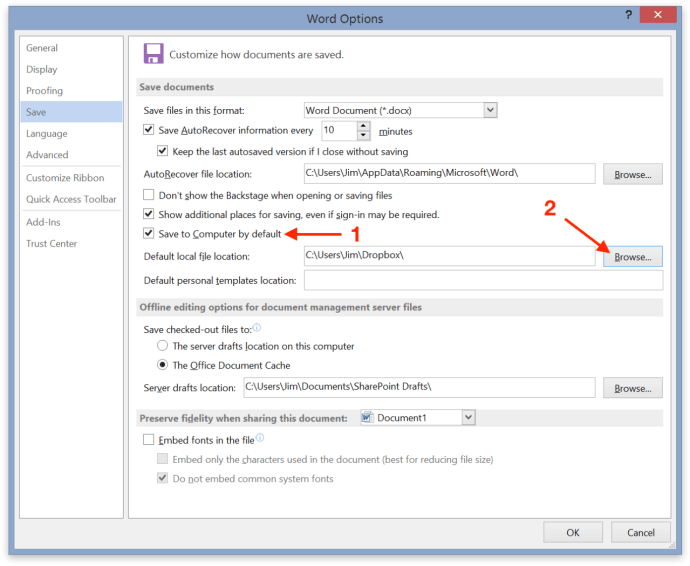Screen dimensions: 690x566
Task: Click the info icon beside Save checked-out files
Action: [x=257, y=327]
